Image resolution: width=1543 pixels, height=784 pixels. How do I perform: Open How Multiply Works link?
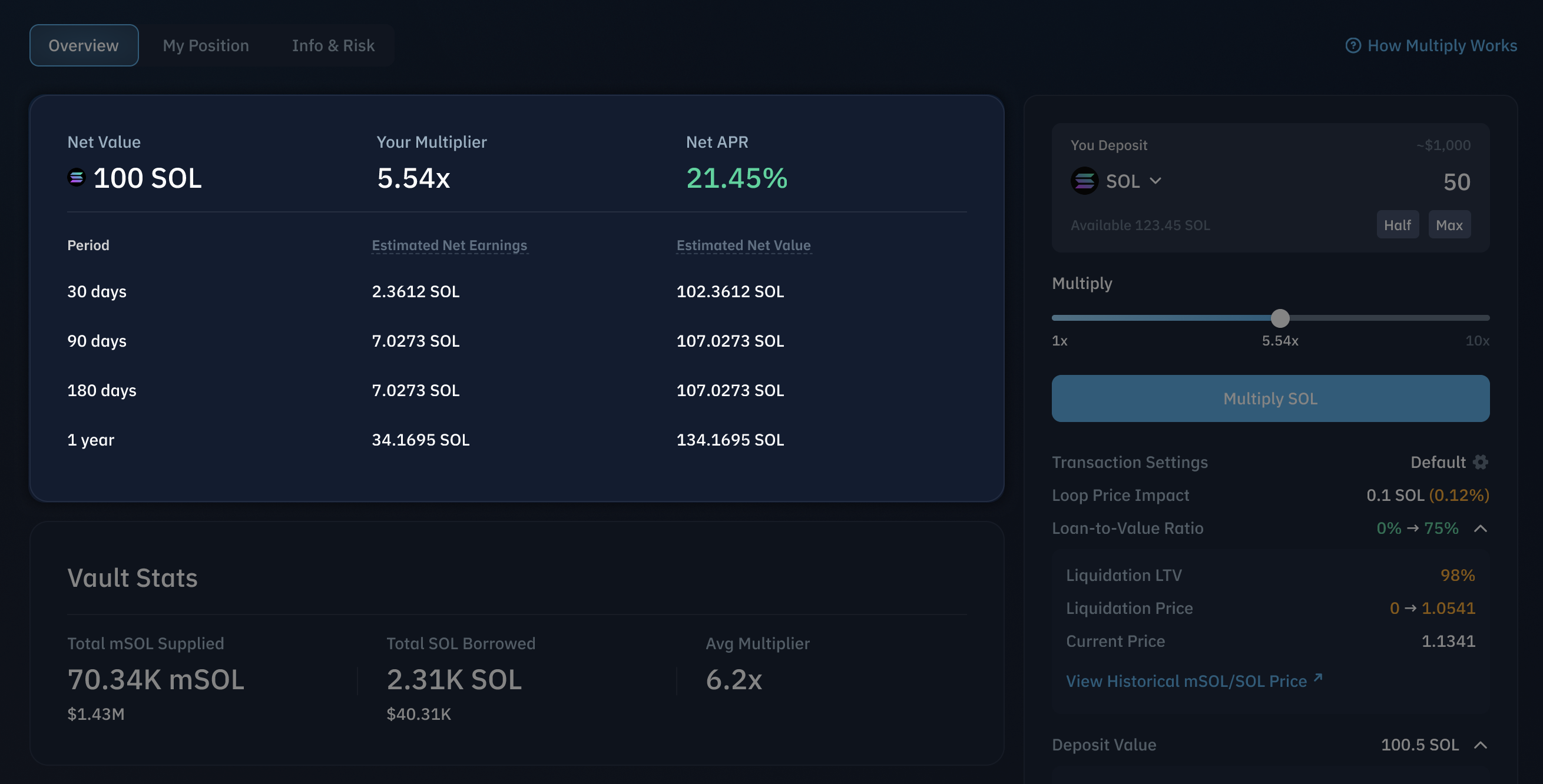[x=1441, y=45]
